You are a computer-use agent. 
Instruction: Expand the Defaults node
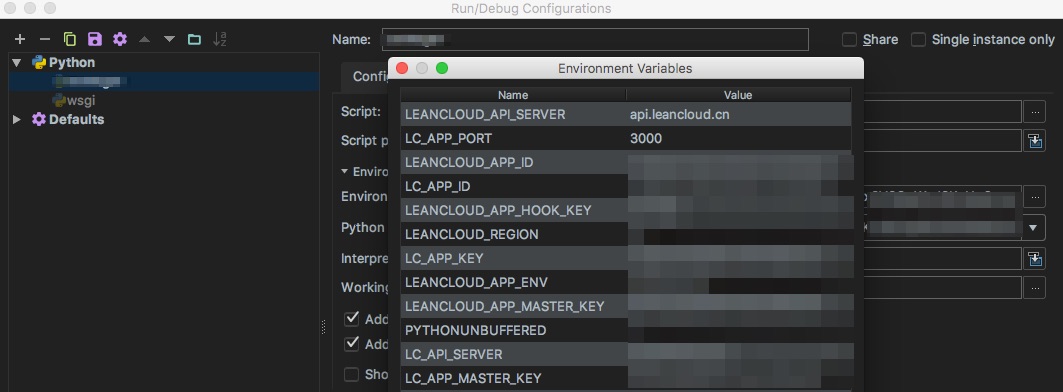(x=17, y=119)
